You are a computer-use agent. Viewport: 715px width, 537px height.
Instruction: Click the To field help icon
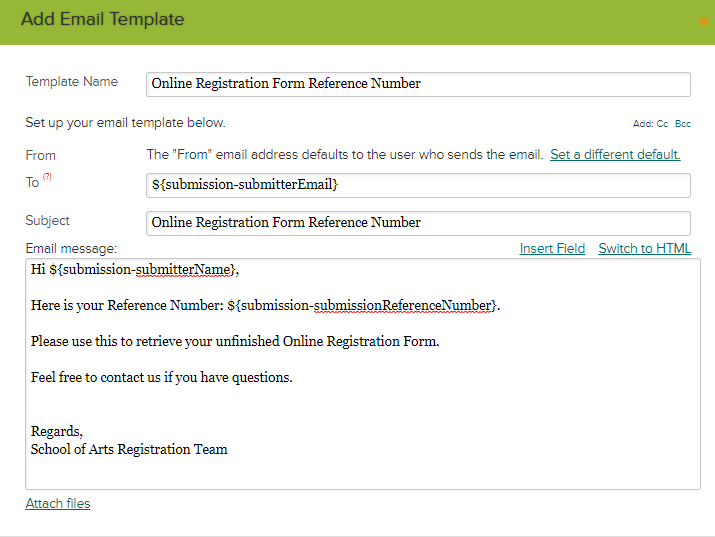click(47, 177)
